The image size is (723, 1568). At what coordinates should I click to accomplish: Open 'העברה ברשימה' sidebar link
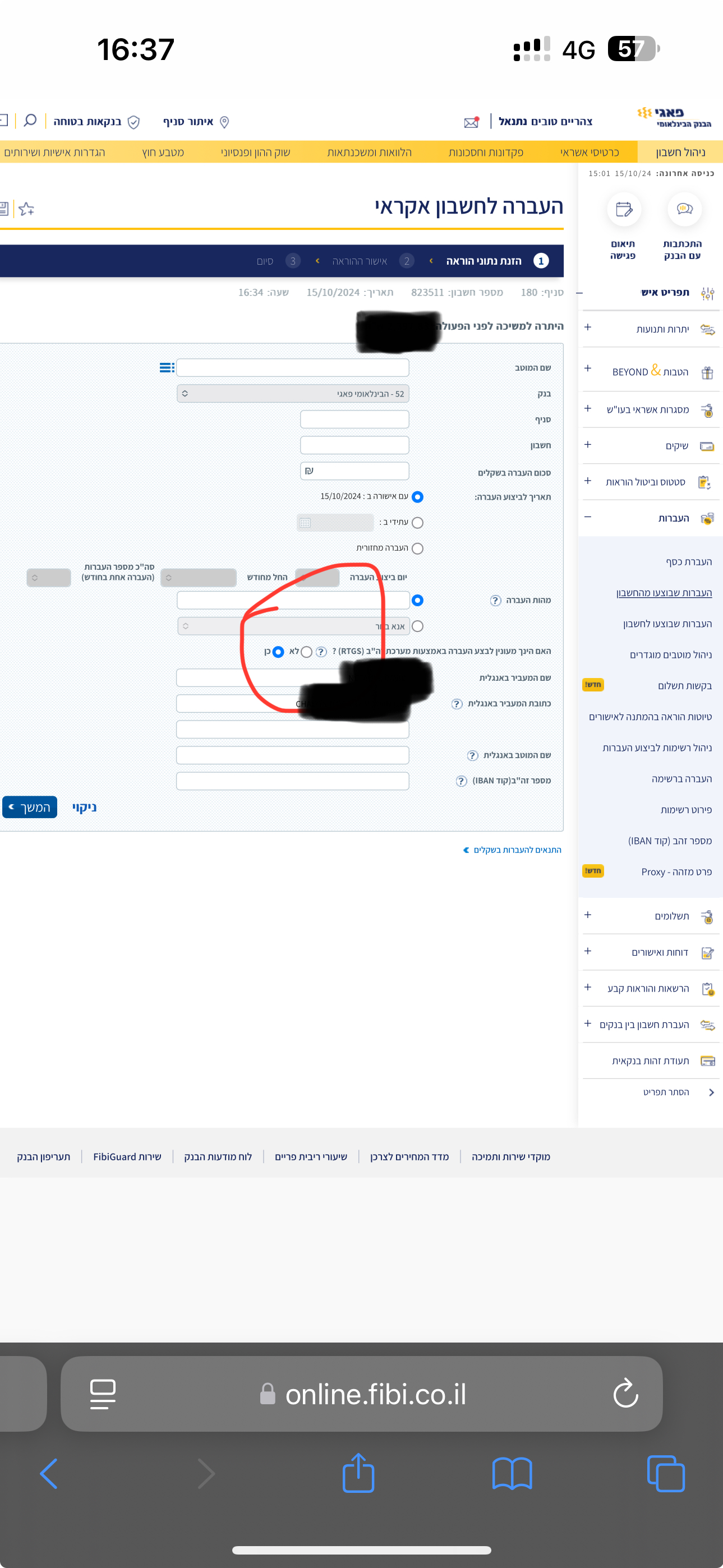(681, 779)
